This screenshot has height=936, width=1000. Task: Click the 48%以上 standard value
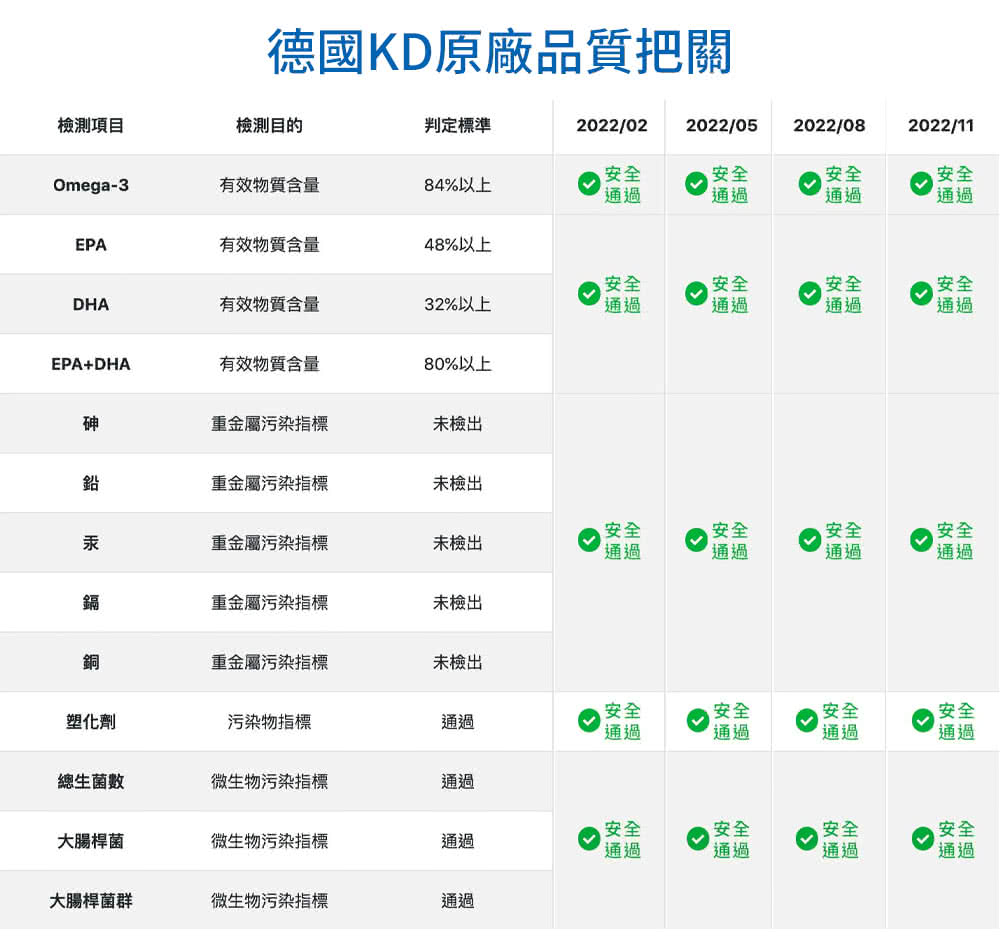pos(458,245)
